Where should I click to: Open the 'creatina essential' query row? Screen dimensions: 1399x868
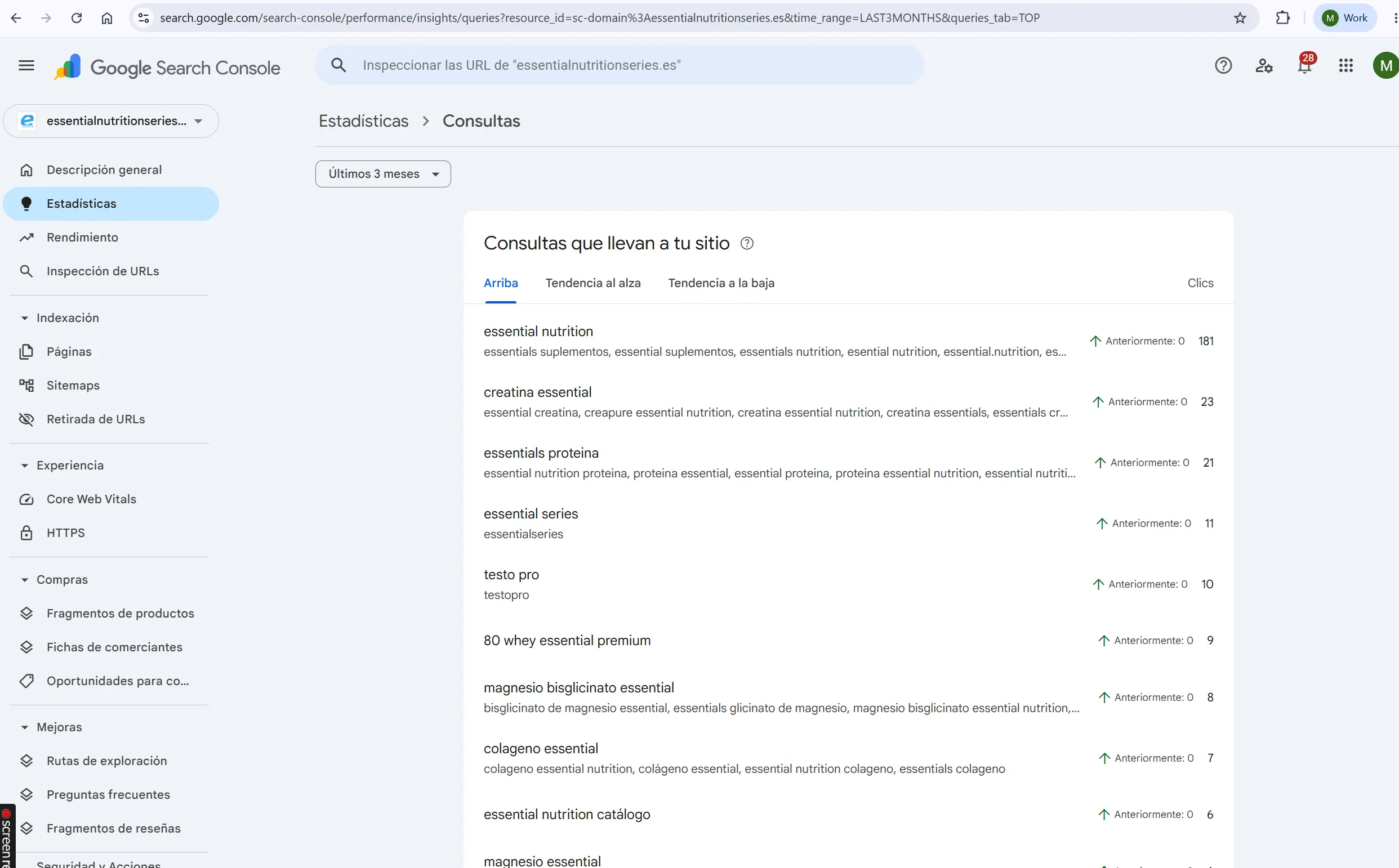coord(848,402)
